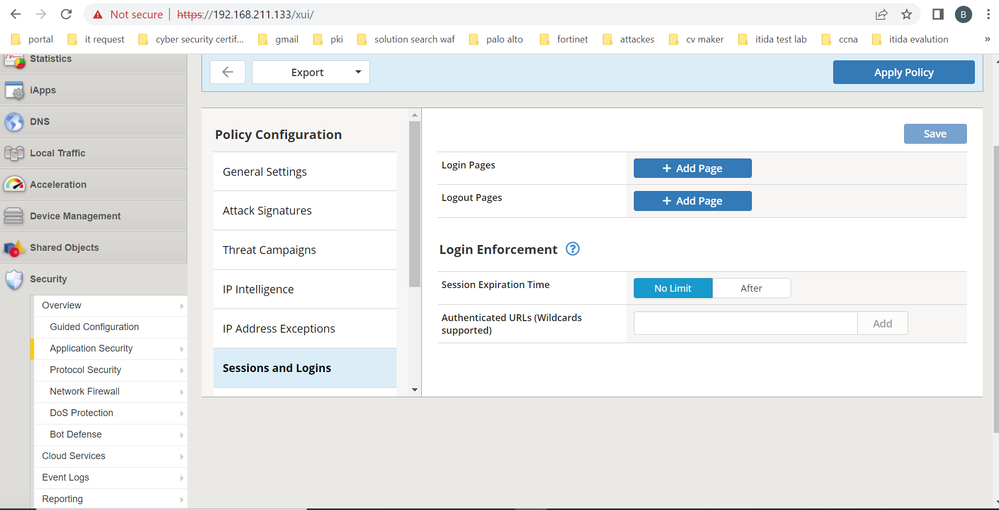Click the Authenticated URLs text field
999x510 pixels.
(745, 323)
